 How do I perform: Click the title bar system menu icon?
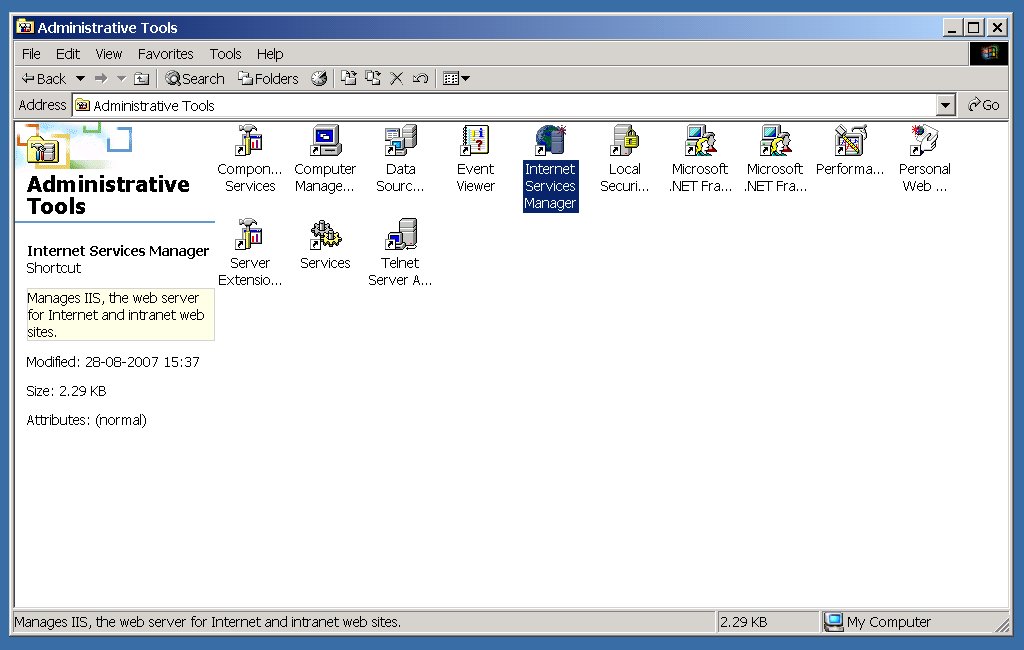25,27
